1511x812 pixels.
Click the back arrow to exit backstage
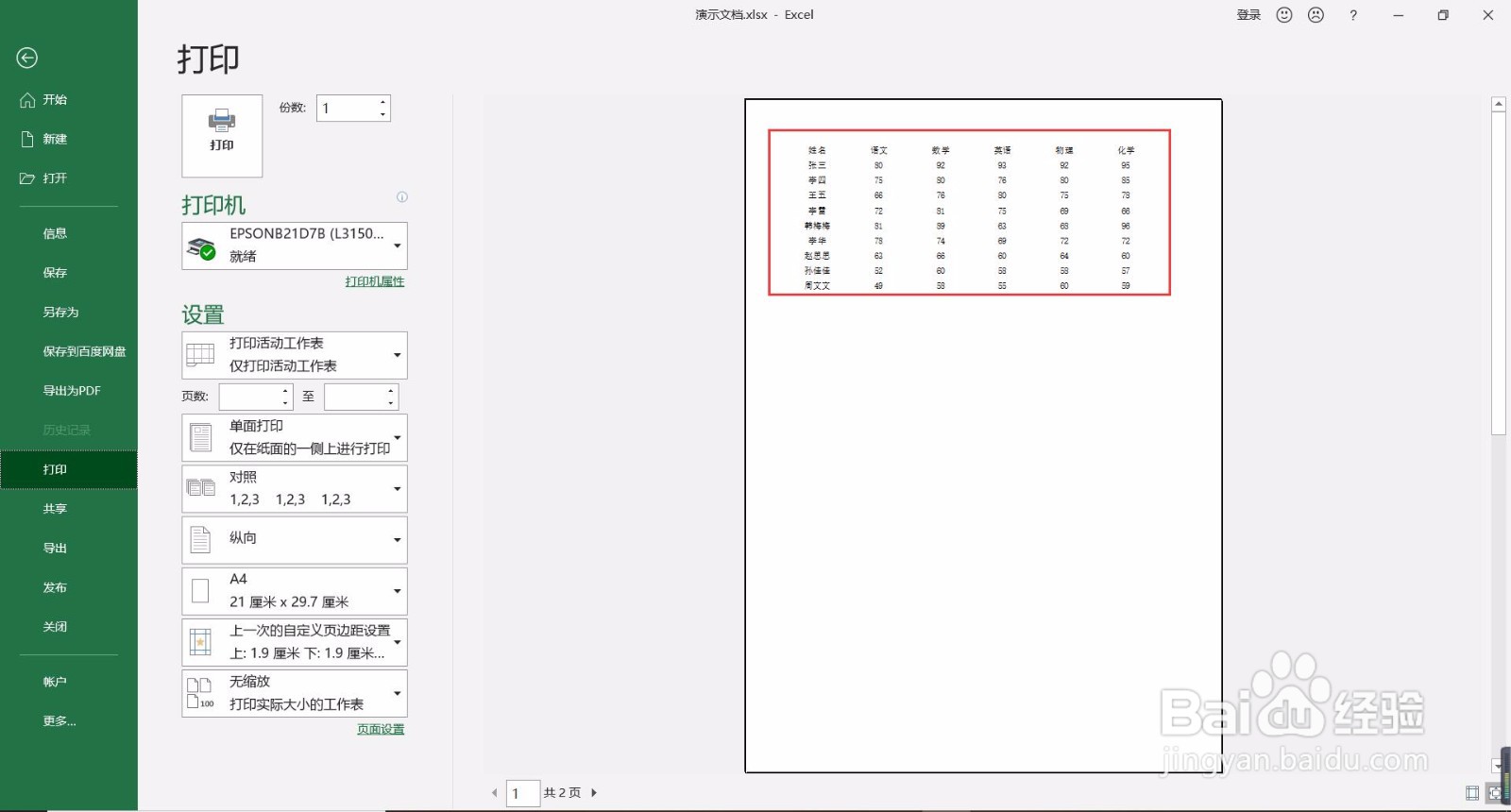[27, 58]
